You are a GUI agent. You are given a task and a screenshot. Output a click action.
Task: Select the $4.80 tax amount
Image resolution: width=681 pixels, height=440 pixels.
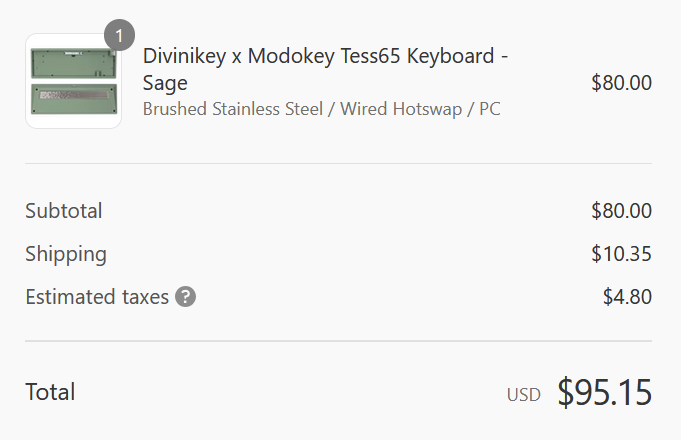627,297
